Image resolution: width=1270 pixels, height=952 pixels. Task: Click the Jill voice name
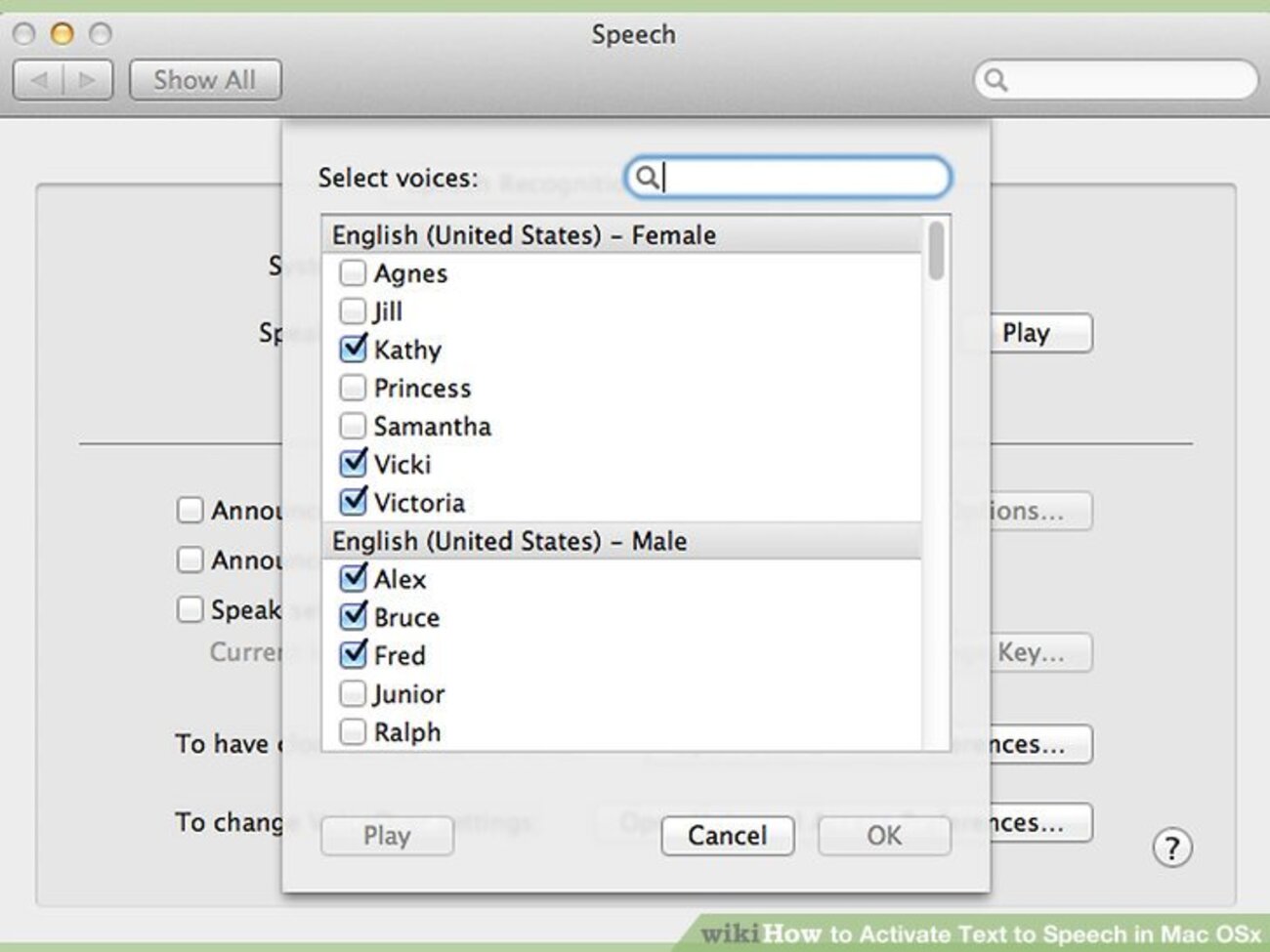tap(387, 311)
